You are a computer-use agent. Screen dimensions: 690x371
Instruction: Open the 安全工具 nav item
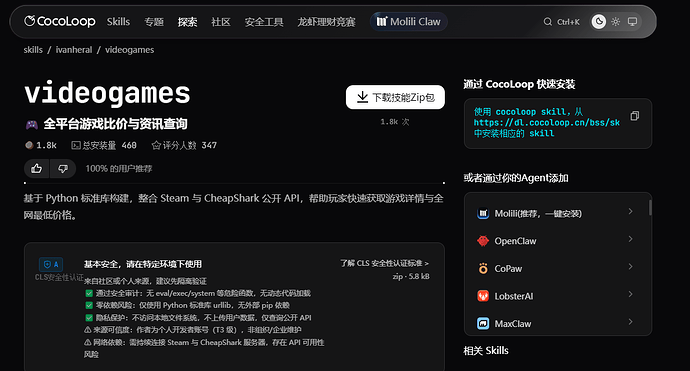(264, 22)
